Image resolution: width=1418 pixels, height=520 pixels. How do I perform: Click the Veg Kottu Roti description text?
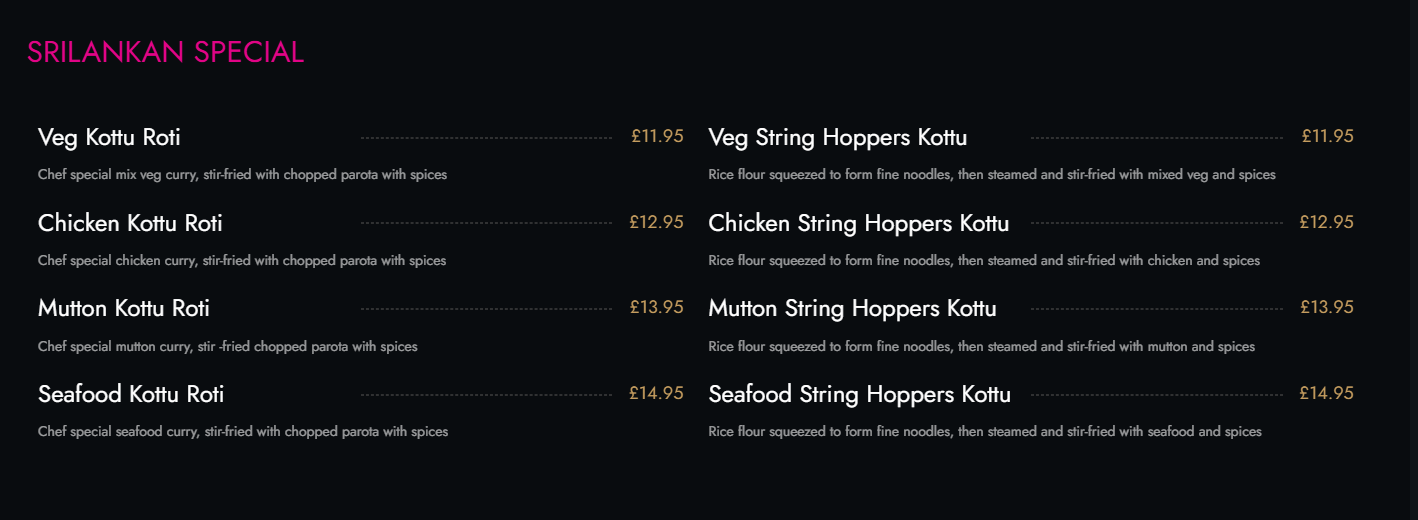[242, 175]
